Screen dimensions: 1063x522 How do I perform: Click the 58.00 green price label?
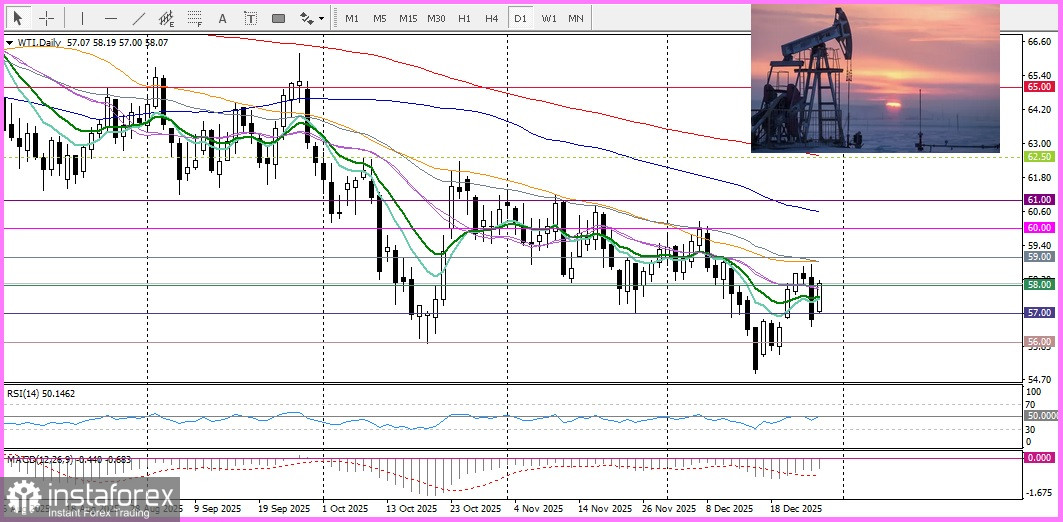pos(1040,285)
